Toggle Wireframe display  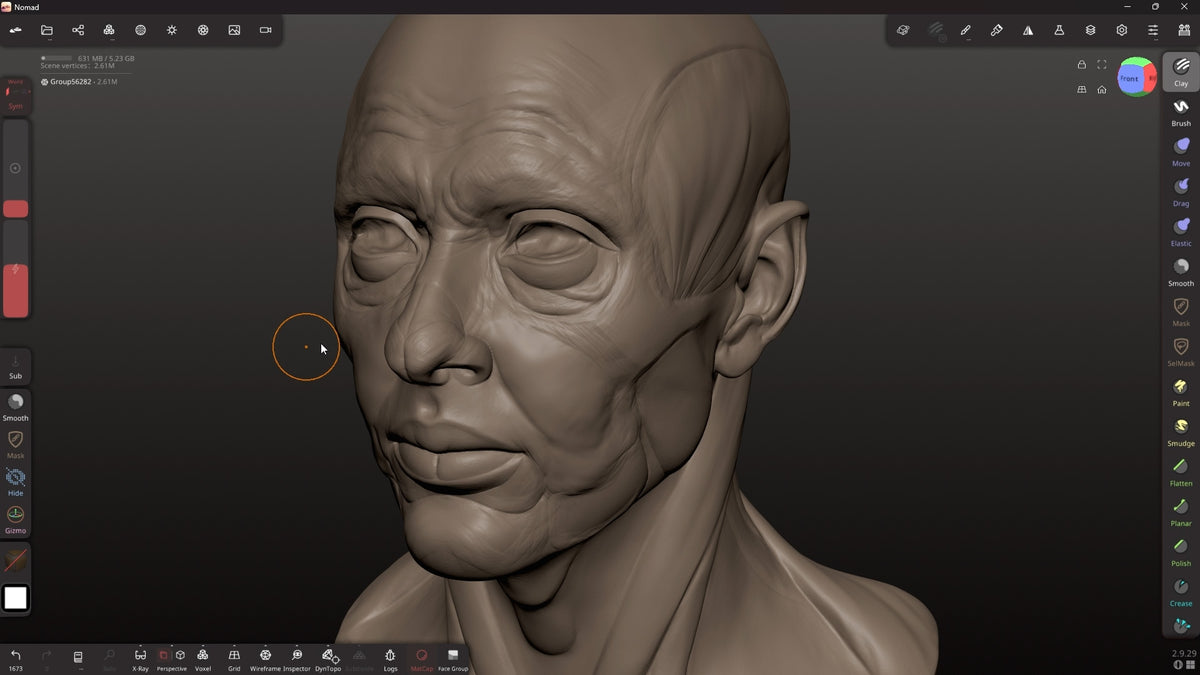pos(265,659)
